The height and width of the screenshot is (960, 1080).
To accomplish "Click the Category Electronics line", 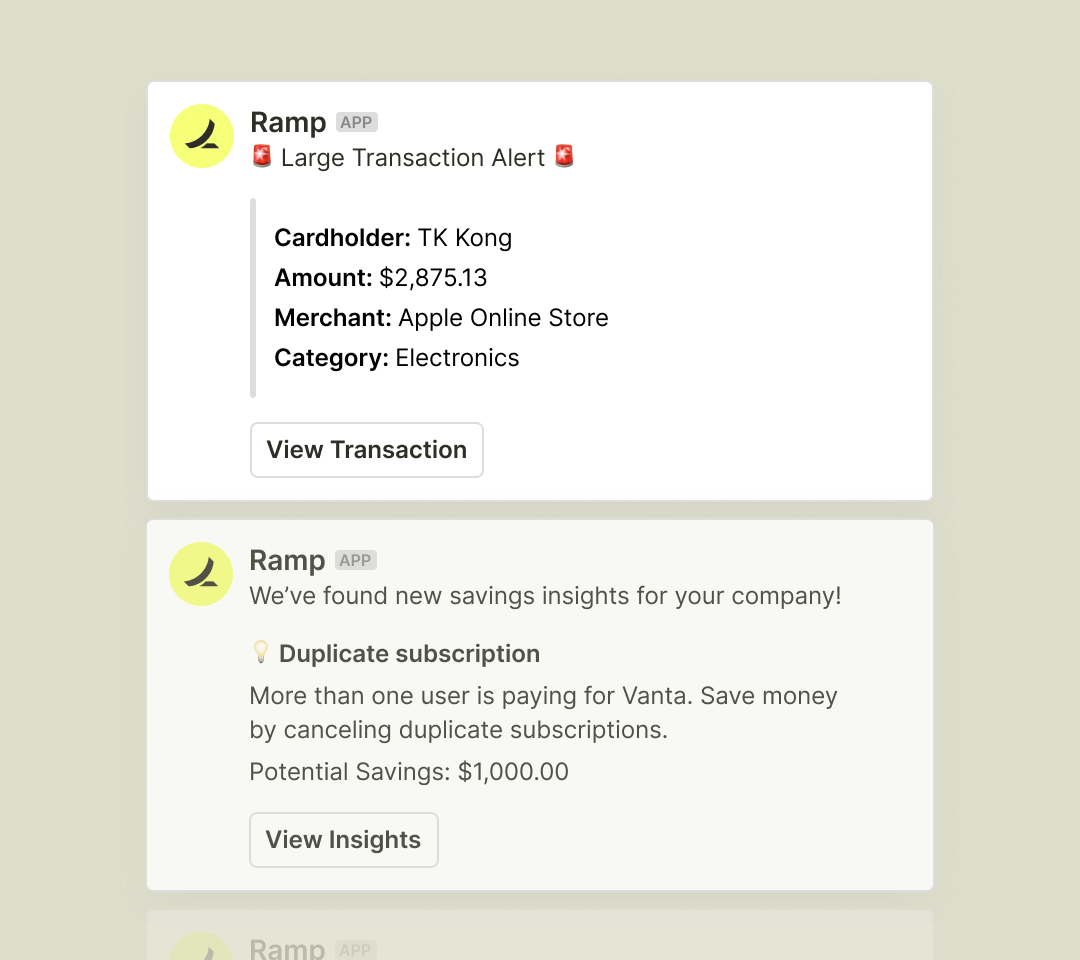I will (397, 357).
